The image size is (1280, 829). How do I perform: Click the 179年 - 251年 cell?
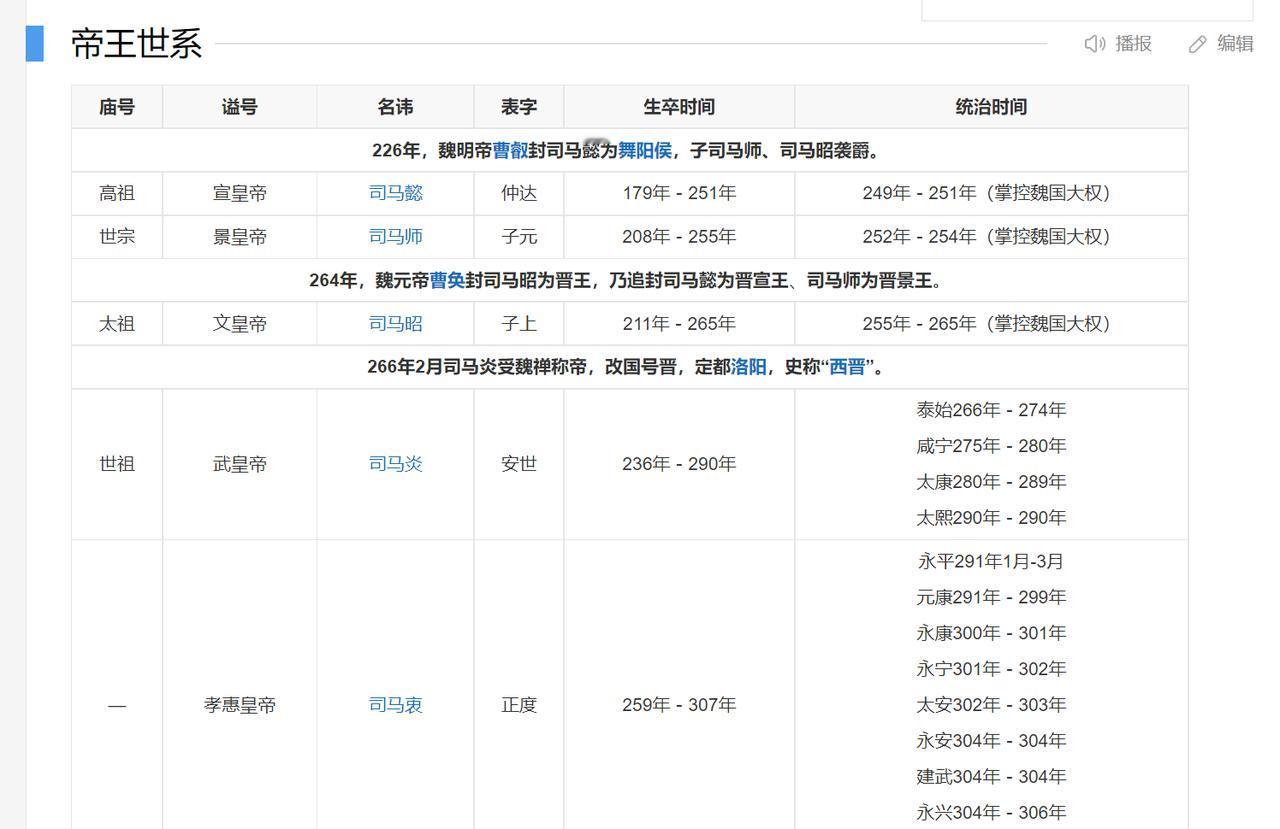point(679,193)
